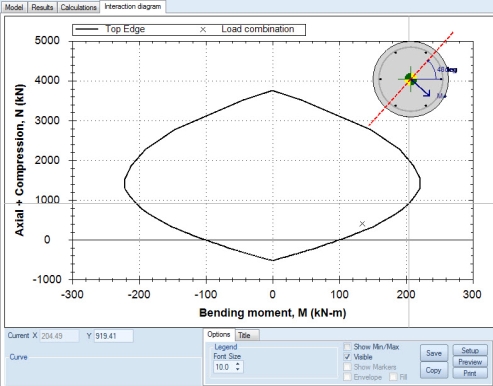The width and height of the screenshot is (493, 386).
Task: Open the Results tab
Action: coord(42,7)
